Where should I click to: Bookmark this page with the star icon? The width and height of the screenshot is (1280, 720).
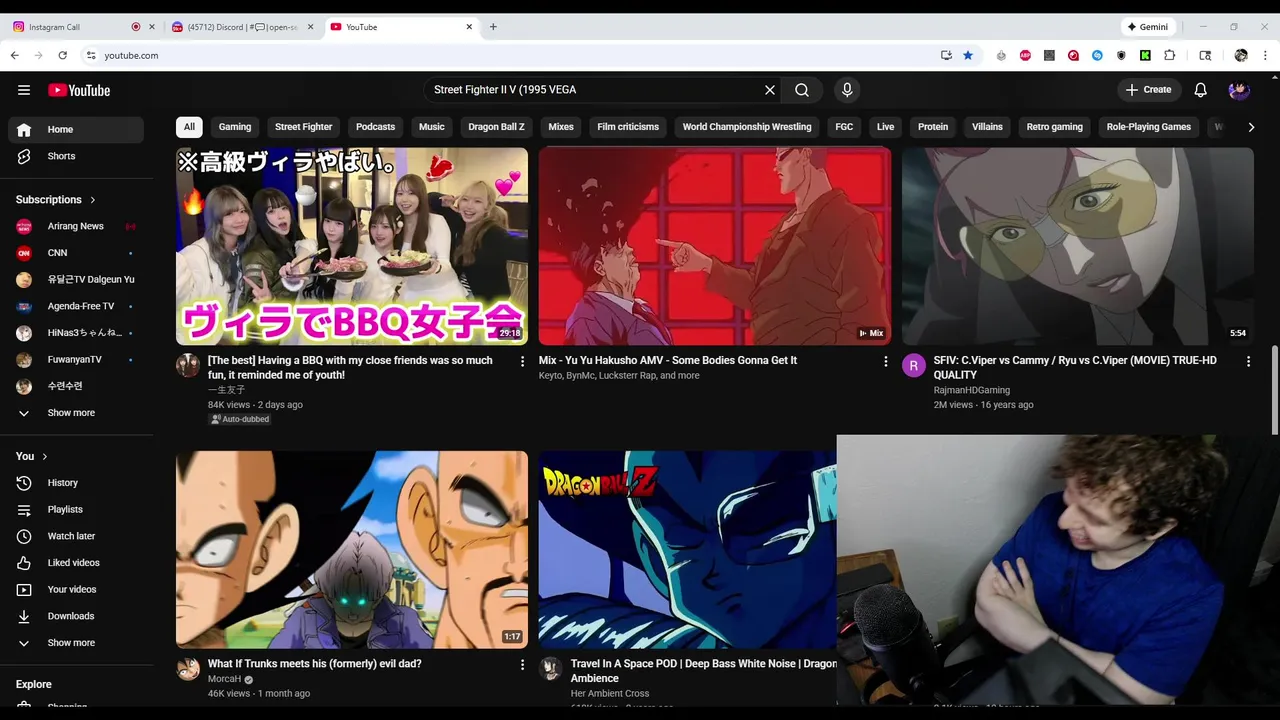pyautogui.click(x=968, y=55)
